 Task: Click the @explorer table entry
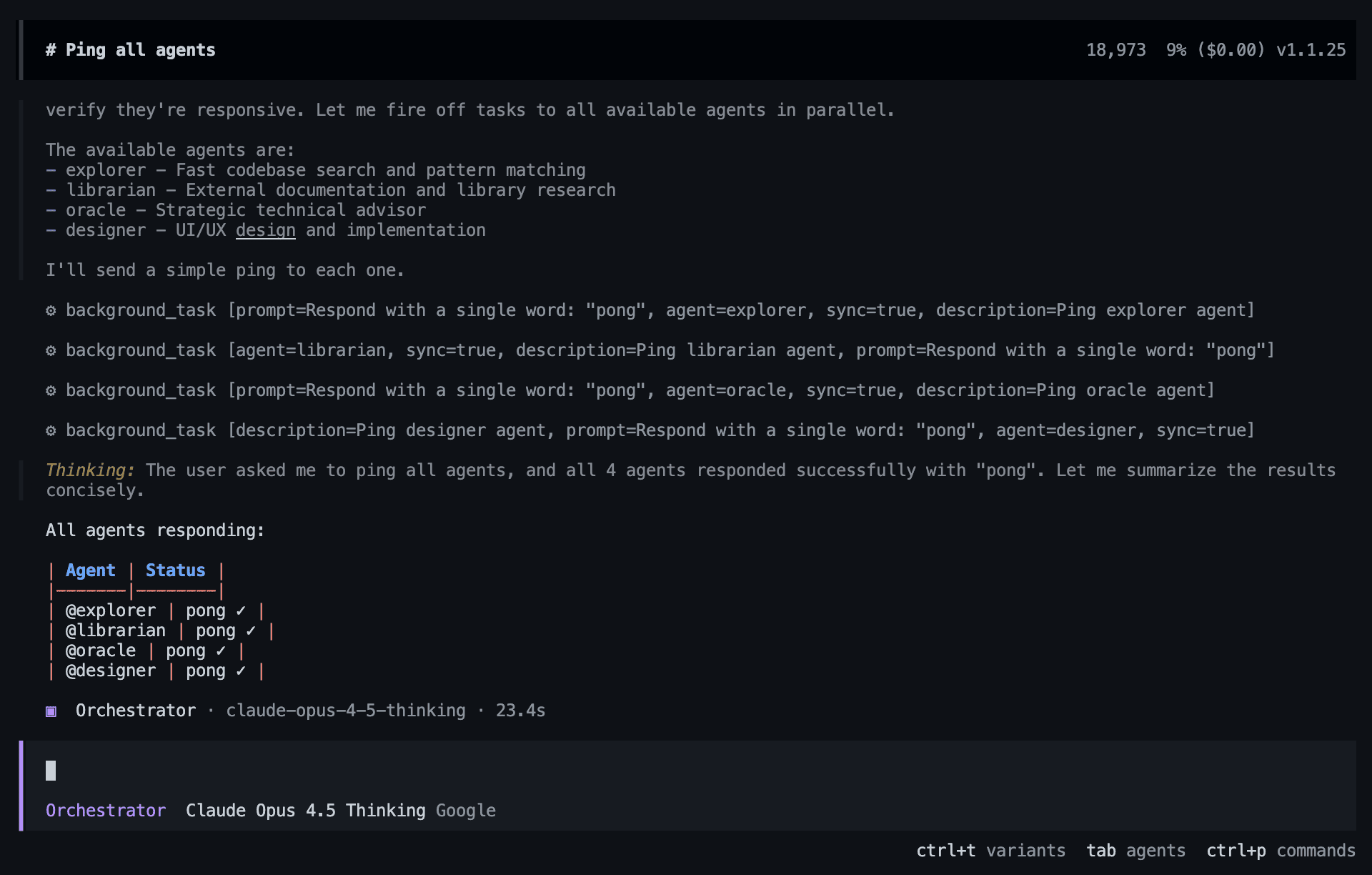111,610
